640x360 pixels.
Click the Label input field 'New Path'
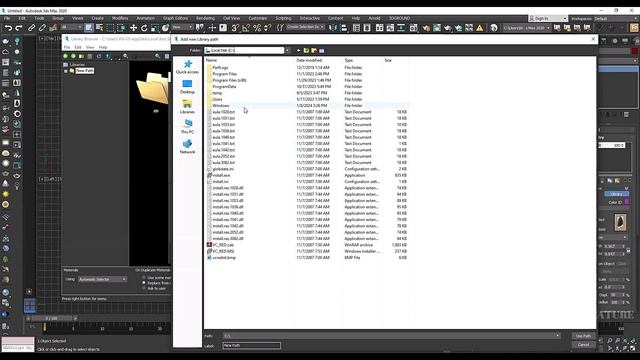coord(251,345)
